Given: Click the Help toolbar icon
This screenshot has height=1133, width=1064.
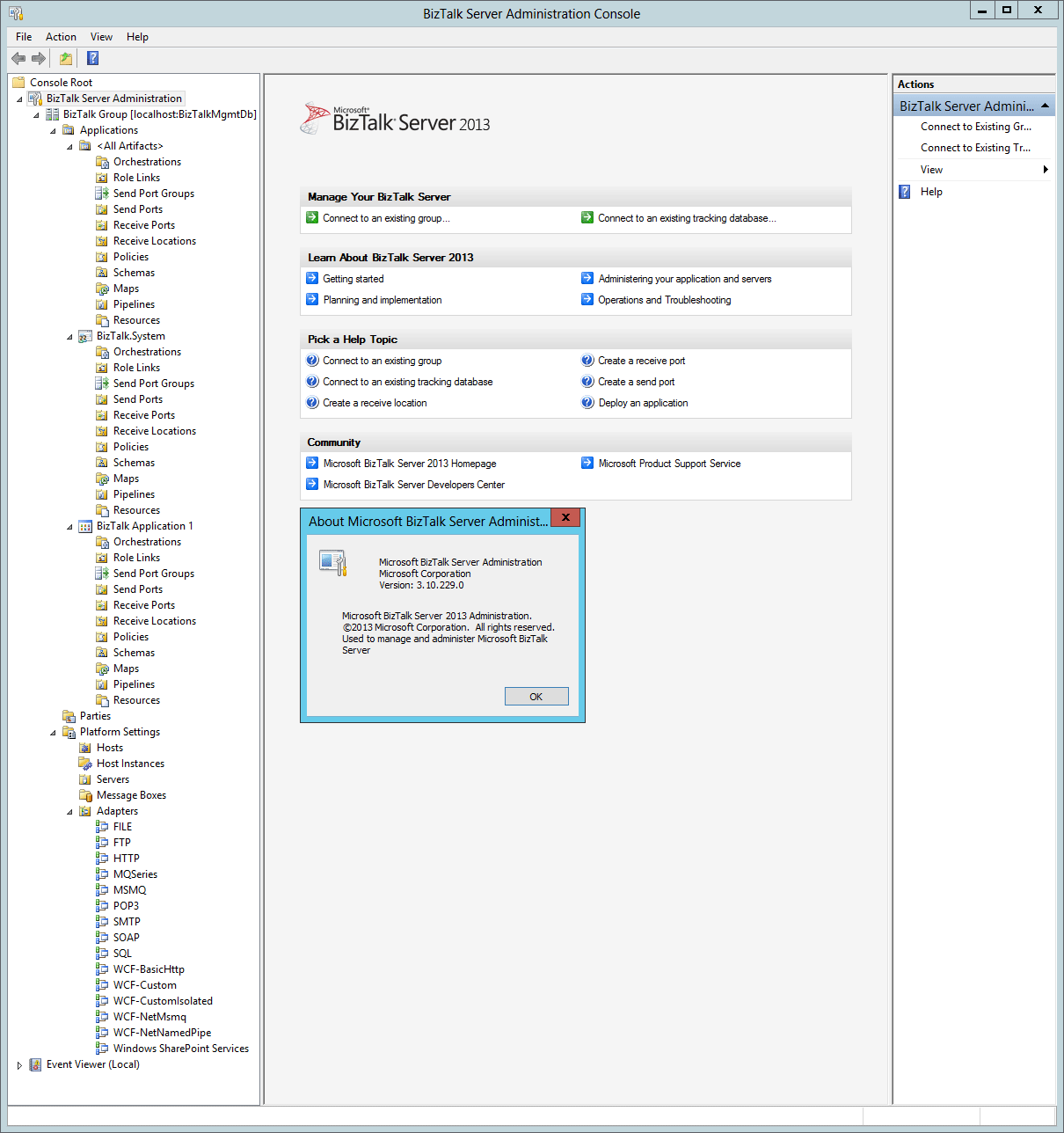Looking at the screenshot, I should [92, 58].
